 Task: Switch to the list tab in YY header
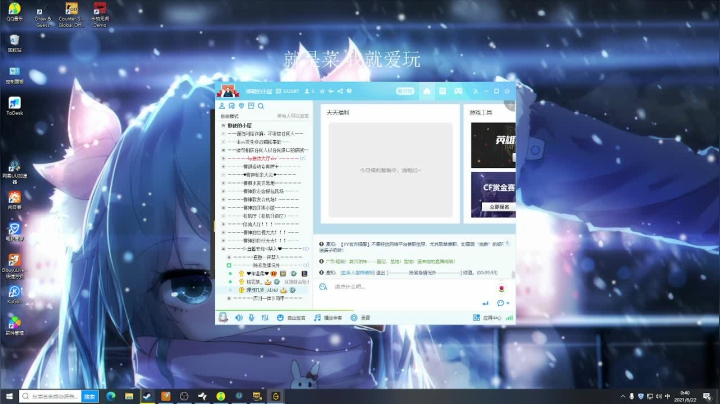tap(443, 91)
